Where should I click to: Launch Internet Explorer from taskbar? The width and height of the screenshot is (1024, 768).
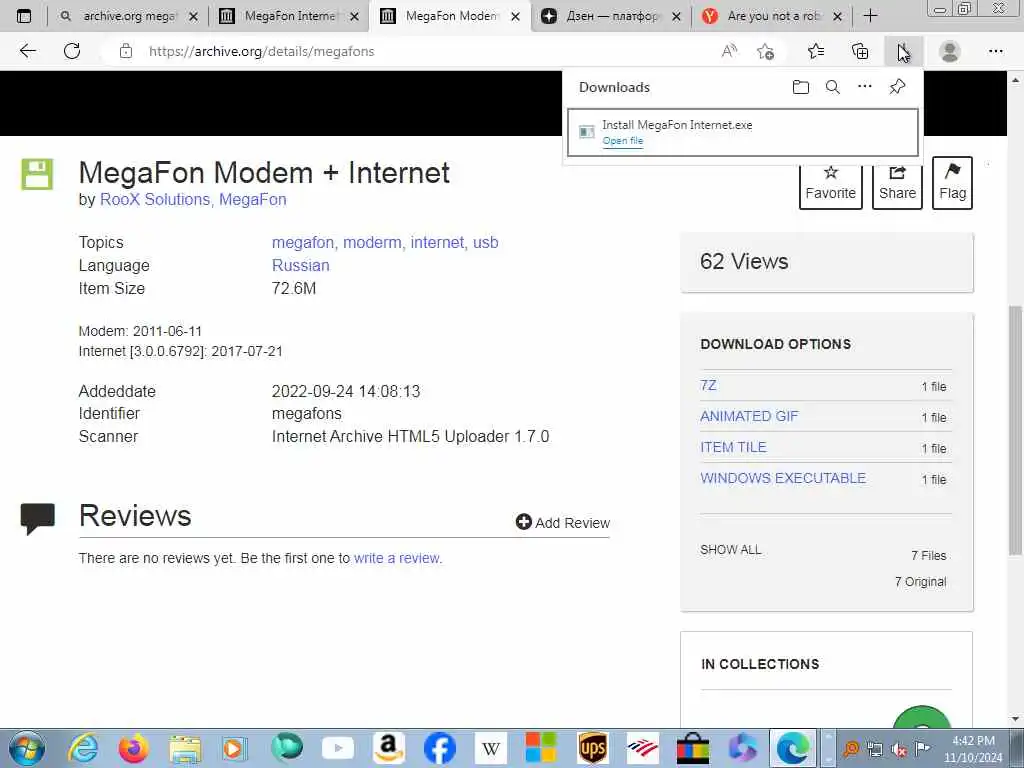click(x=84, y=748)
